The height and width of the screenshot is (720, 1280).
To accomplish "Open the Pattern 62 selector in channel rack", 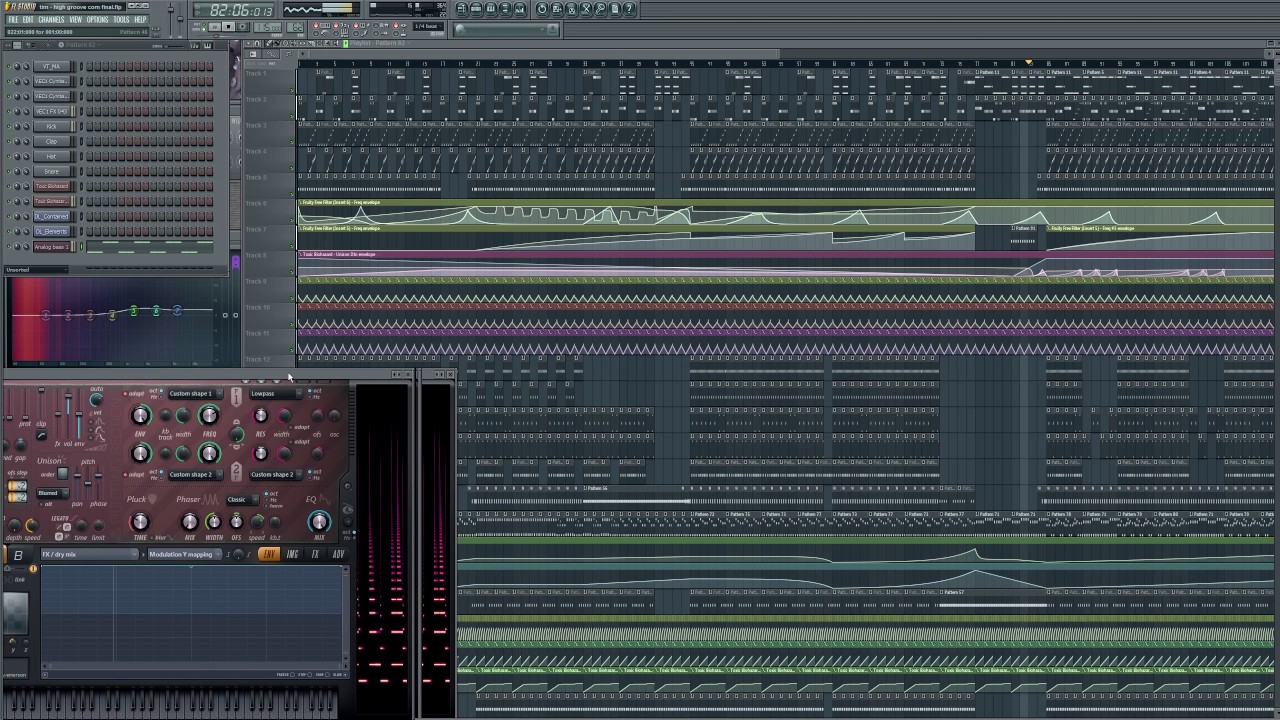I will [x=80, y=45].
